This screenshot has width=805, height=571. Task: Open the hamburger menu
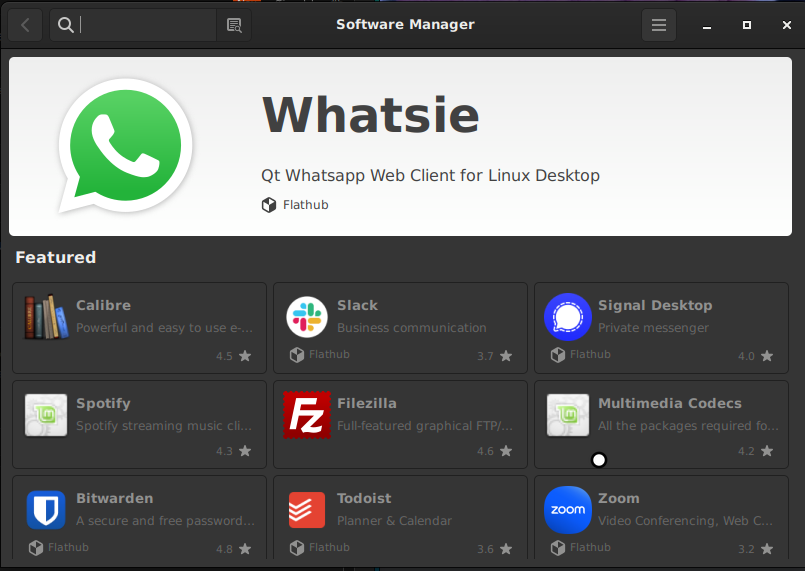pos(659,25)
